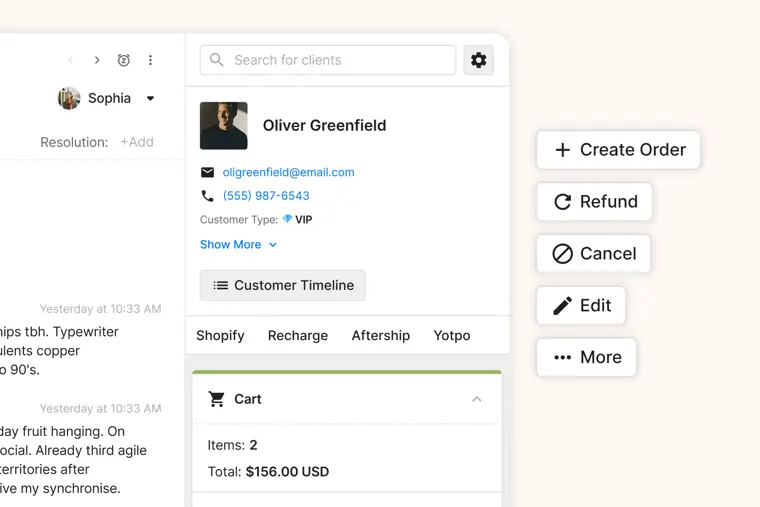Image resolution: width=760 pixels, height=507 pixels.
Task: Expand Show More customer details
Action: 238,244
